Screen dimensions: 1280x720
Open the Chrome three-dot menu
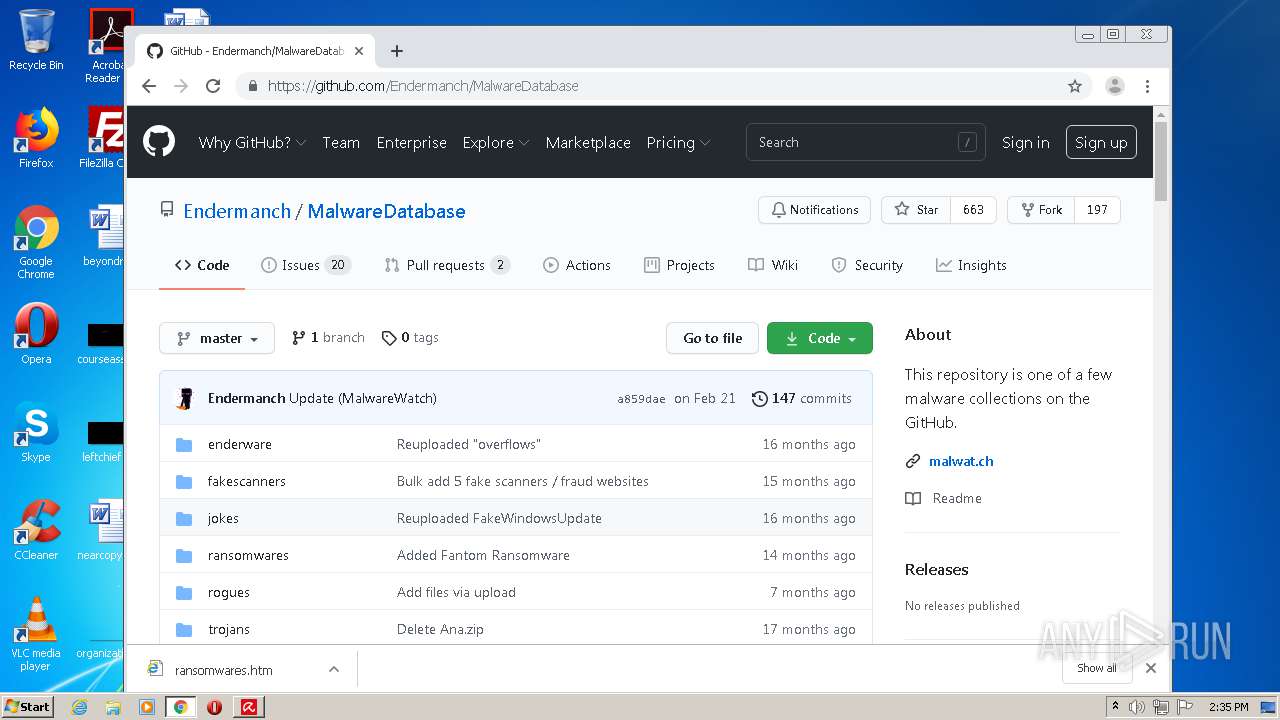click(x=1147, y=86)
